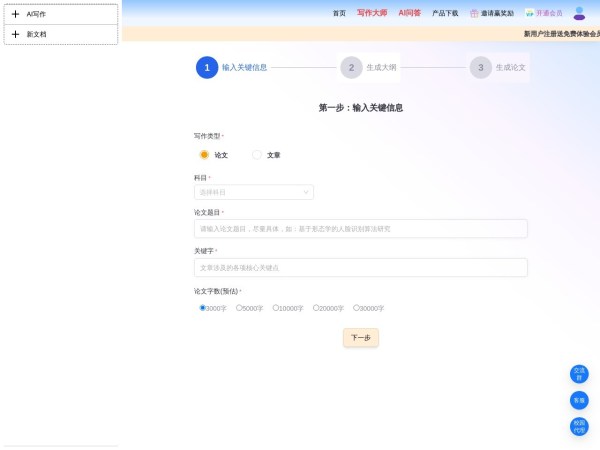Focus the 关键字 keywords input field
The width and height of the screenshot is (600, 450).
pos(360,267)
